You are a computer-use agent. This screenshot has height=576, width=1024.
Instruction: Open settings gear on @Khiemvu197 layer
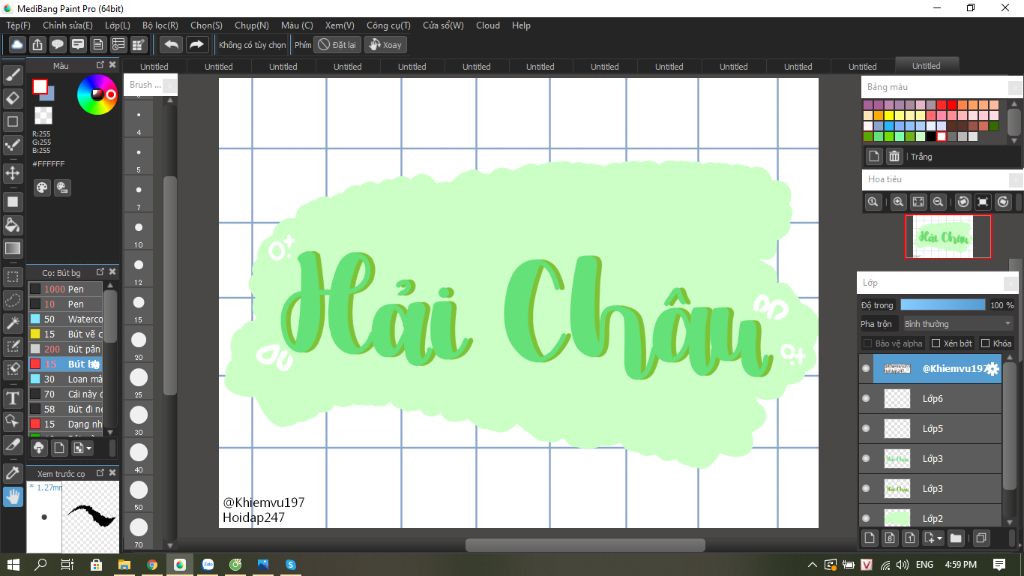pyautogui.click(x=992, y=369)
